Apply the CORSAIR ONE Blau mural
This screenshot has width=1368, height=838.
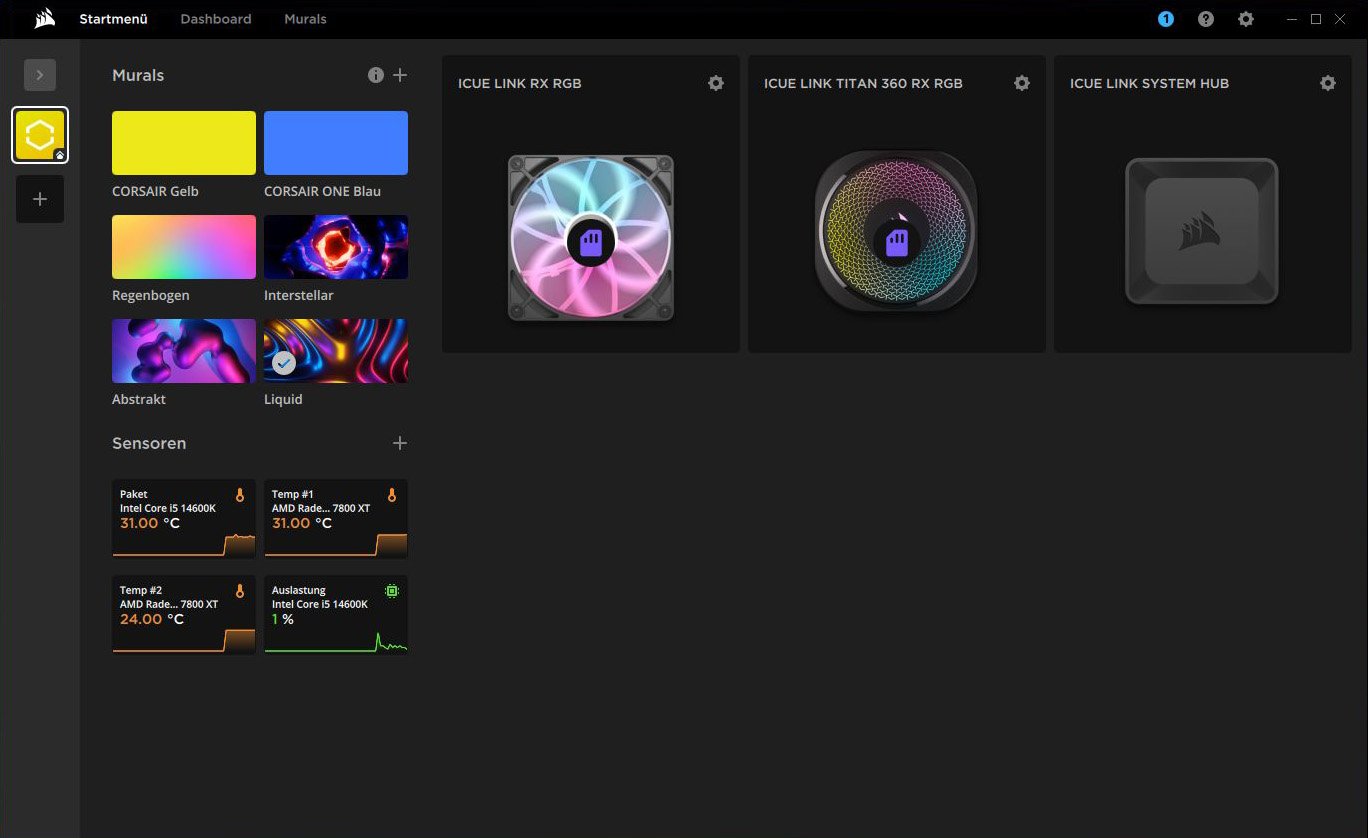coord(336,143)
